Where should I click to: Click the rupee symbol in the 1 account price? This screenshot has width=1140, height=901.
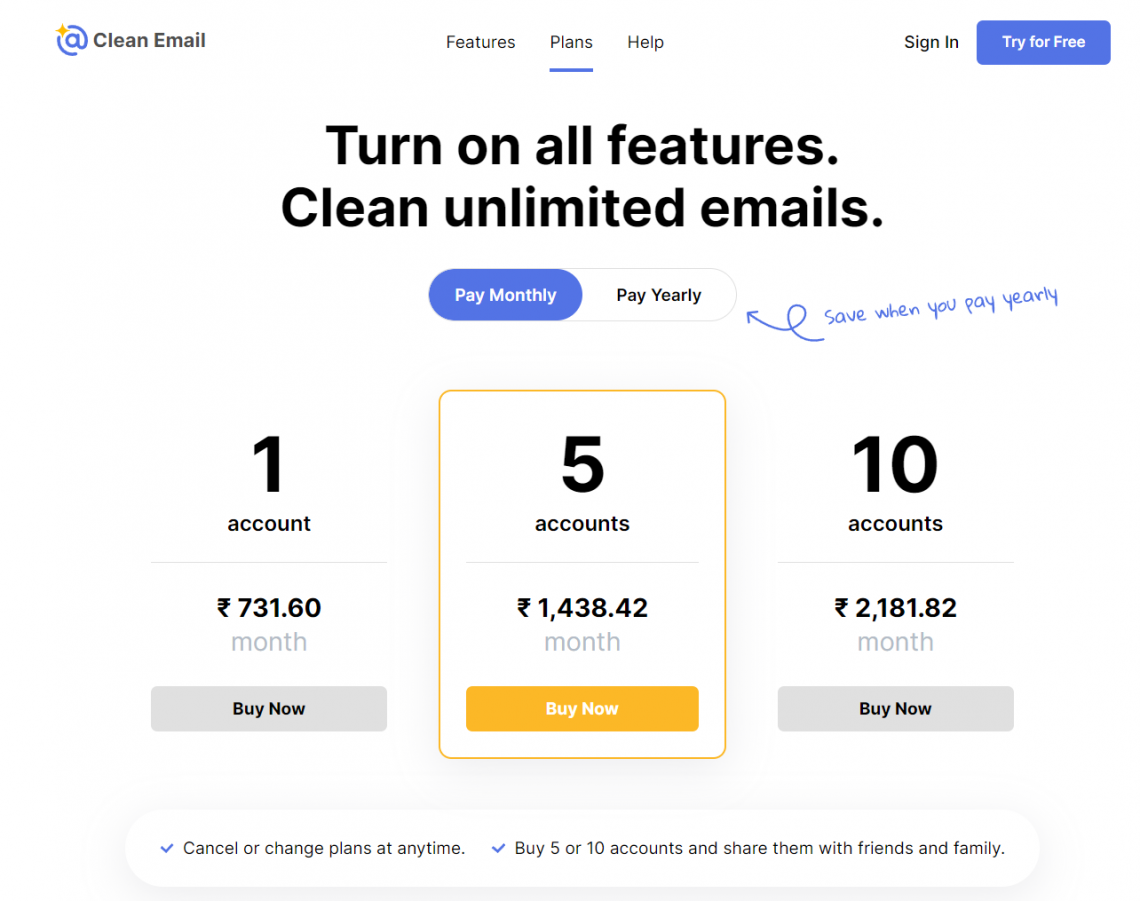222,608
